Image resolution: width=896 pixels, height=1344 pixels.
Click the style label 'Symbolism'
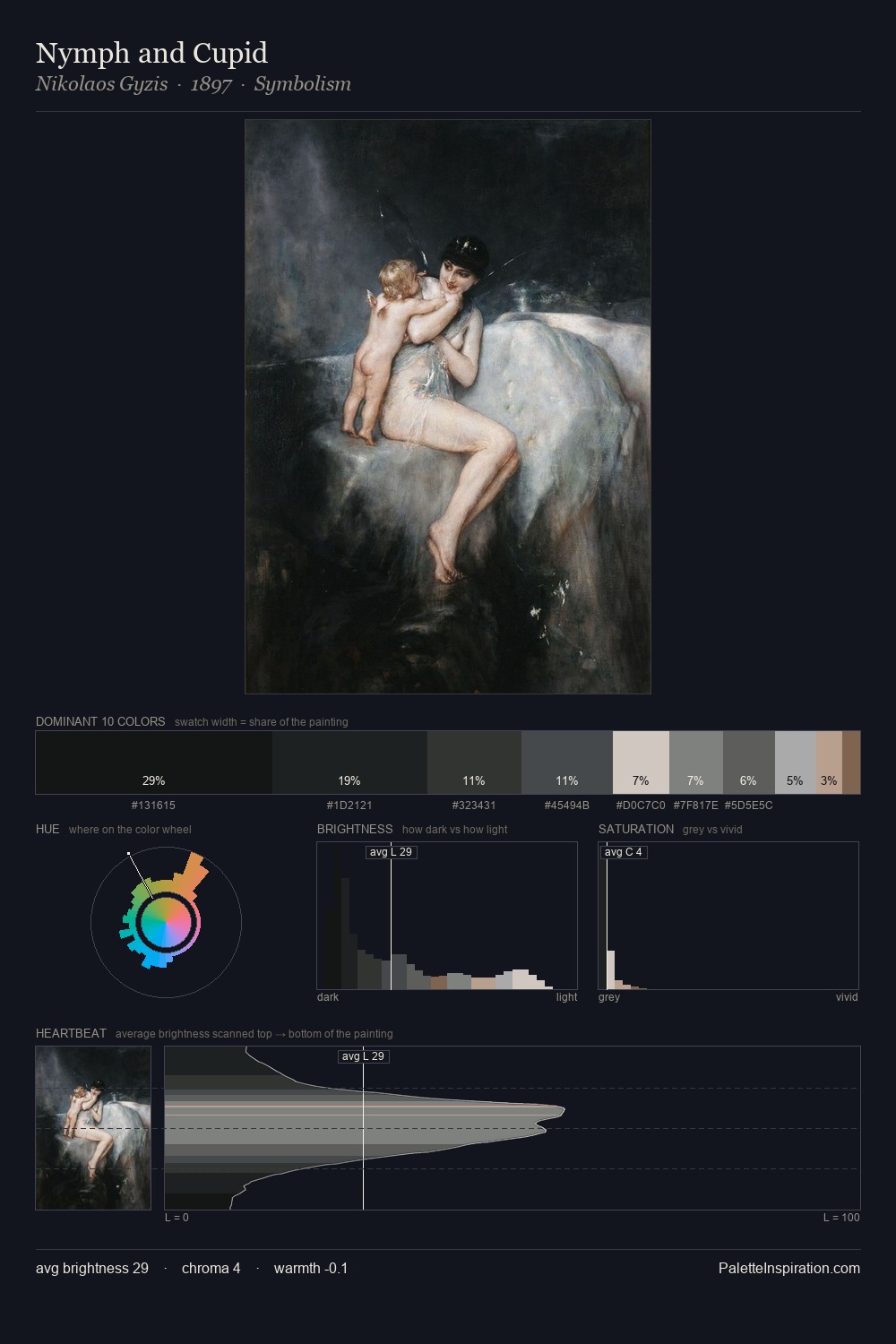303,84
